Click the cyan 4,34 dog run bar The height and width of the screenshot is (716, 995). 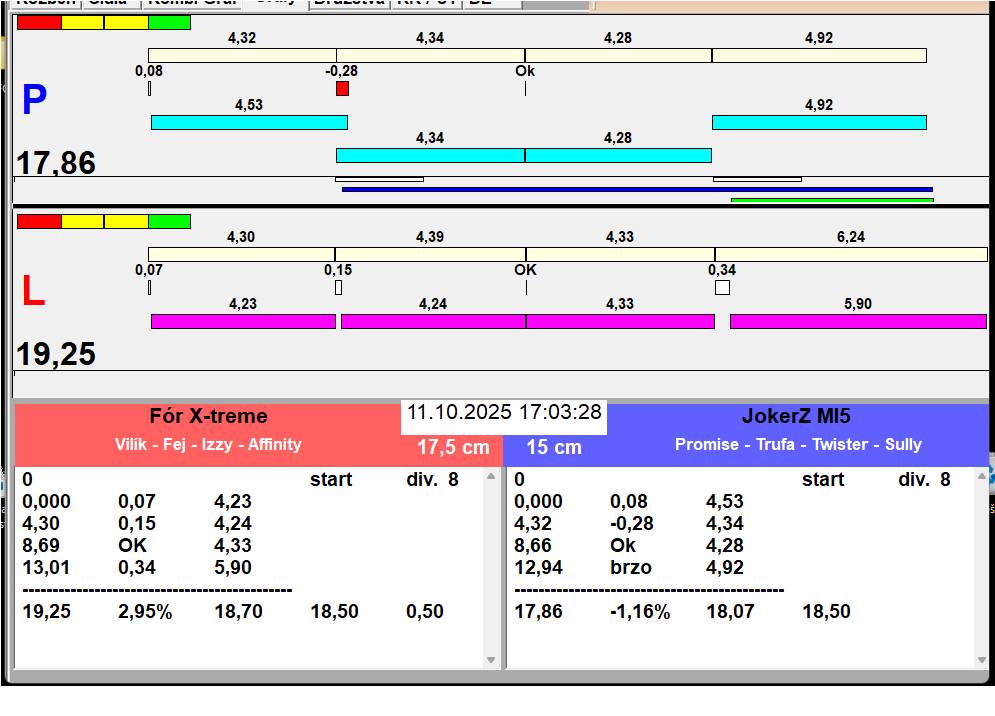point(431,156)
